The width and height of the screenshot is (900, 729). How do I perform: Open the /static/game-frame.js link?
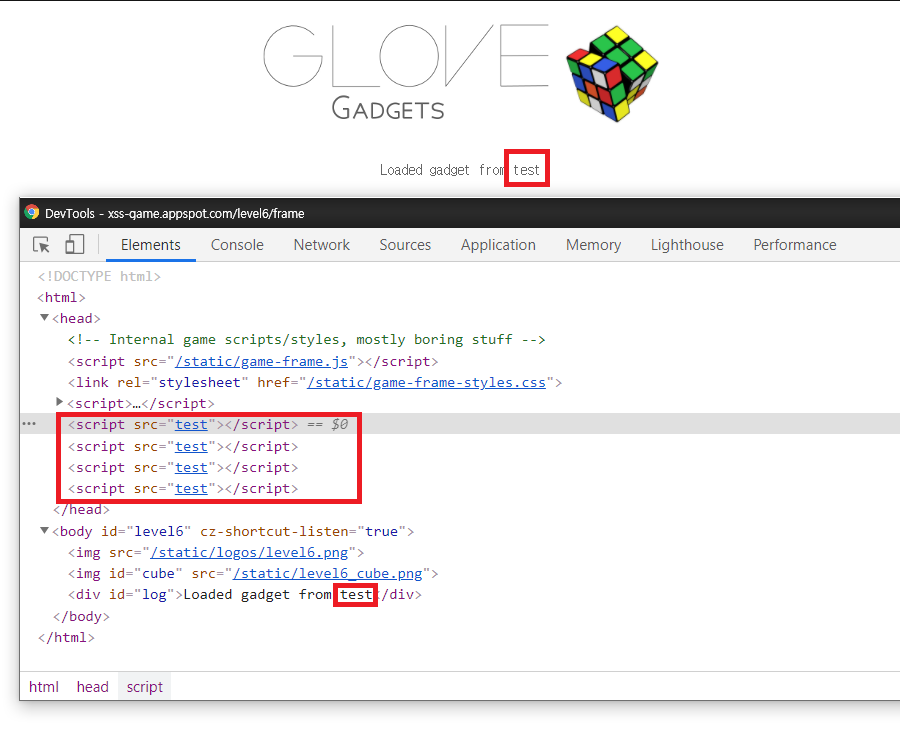click(262, 362)
